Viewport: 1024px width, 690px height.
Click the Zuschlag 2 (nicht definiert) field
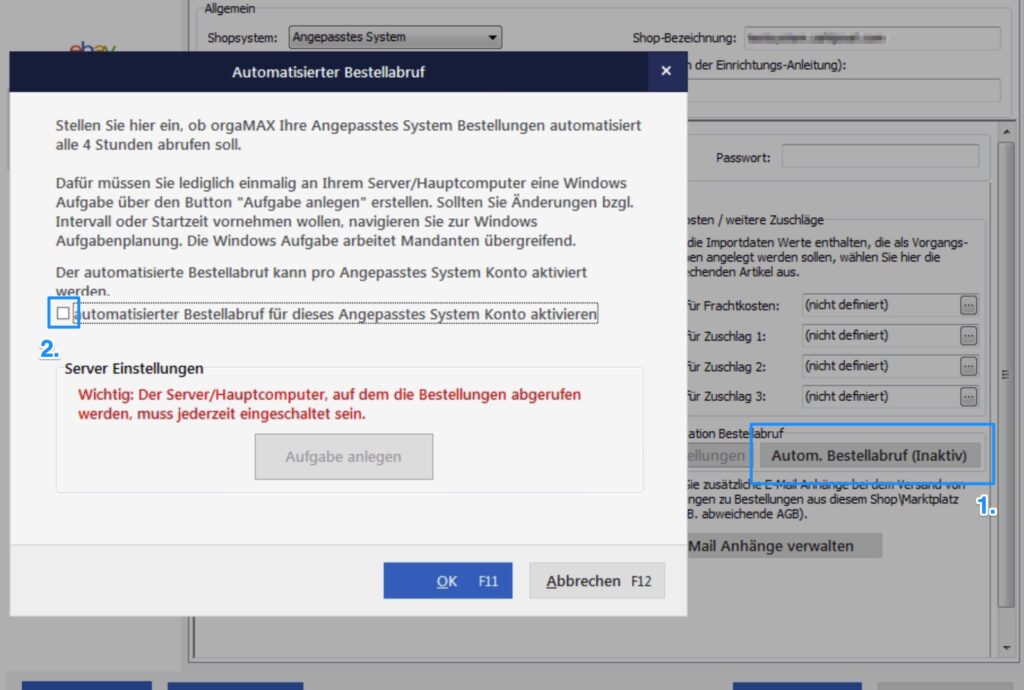click(880, 366)
